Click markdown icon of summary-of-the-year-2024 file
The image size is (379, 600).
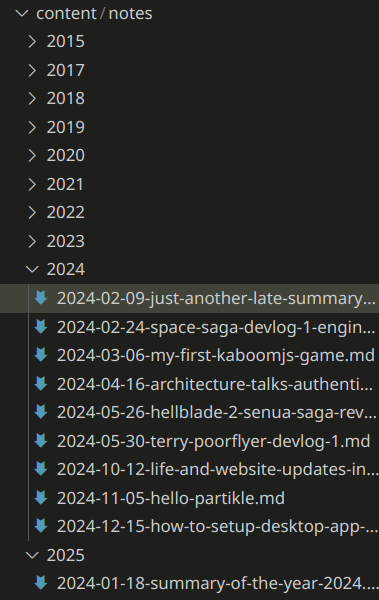coord(41,584)
